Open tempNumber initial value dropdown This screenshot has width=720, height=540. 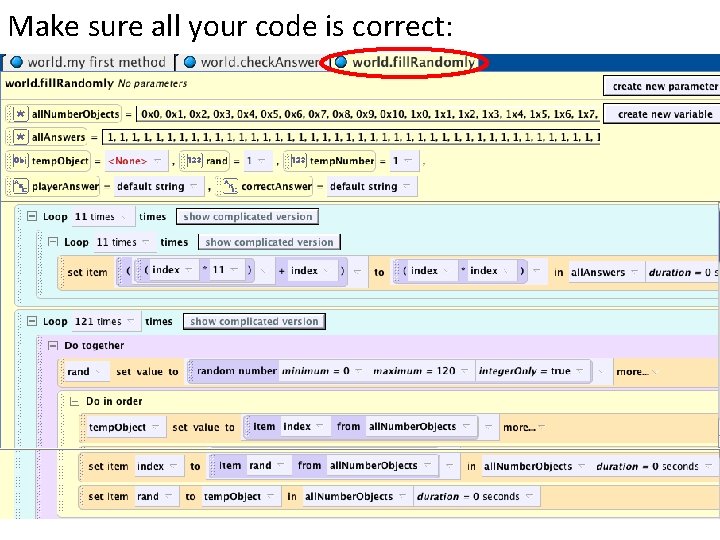pyautogui.click(x=404, y=161)
